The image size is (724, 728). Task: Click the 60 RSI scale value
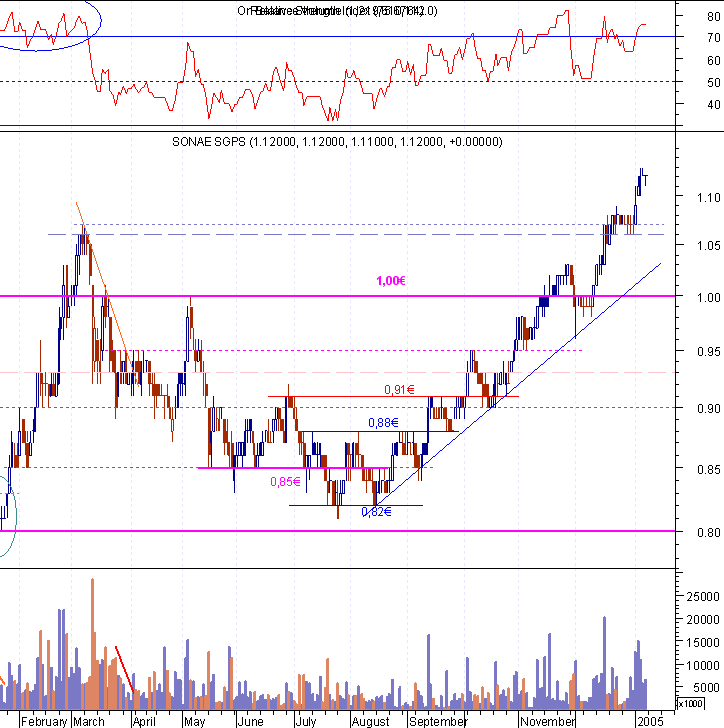[x=714, y=60]
